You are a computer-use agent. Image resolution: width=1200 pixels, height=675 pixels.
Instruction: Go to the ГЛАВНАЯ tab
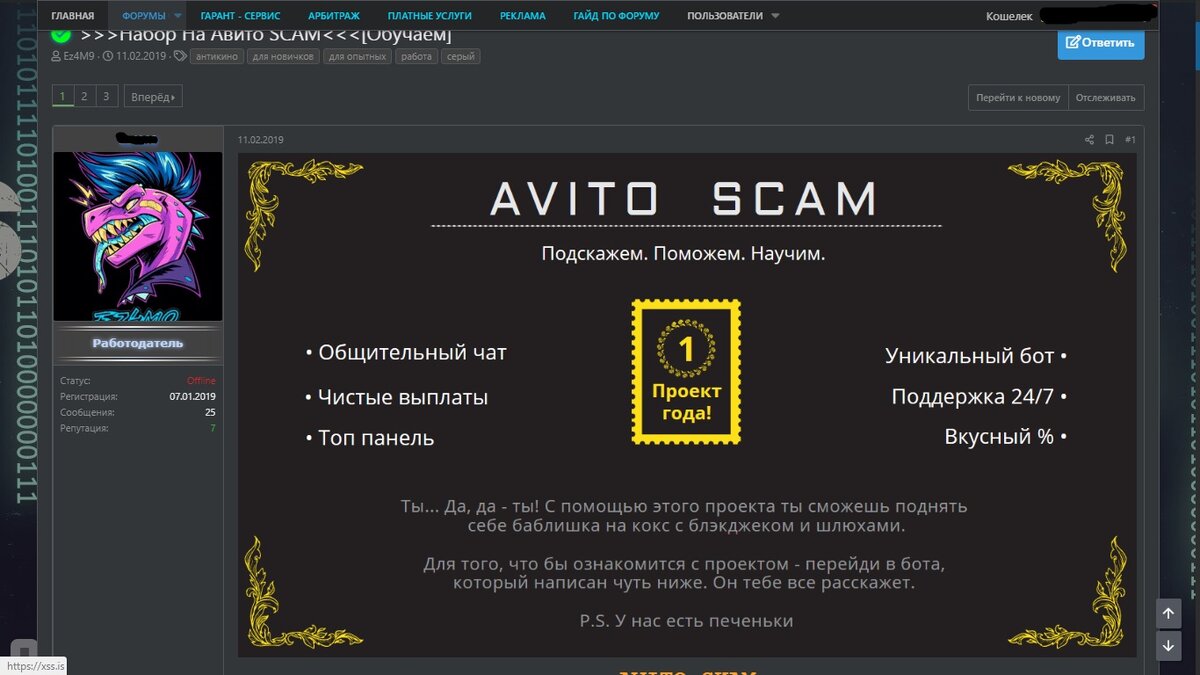[x=73, y=16]
